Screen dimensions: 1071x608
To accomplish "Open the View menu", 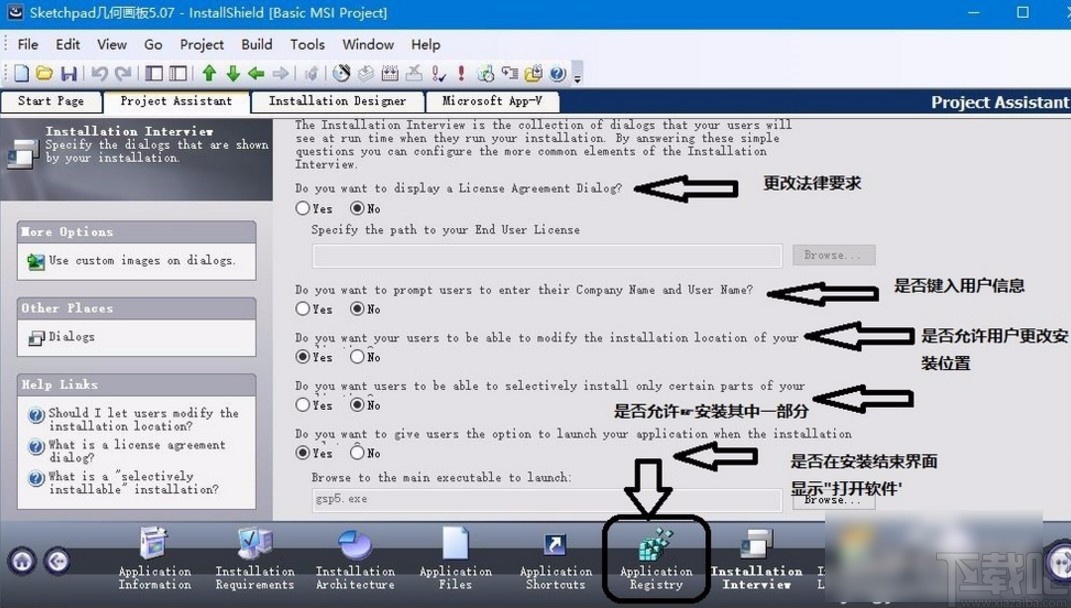I will tap(111, 44).
